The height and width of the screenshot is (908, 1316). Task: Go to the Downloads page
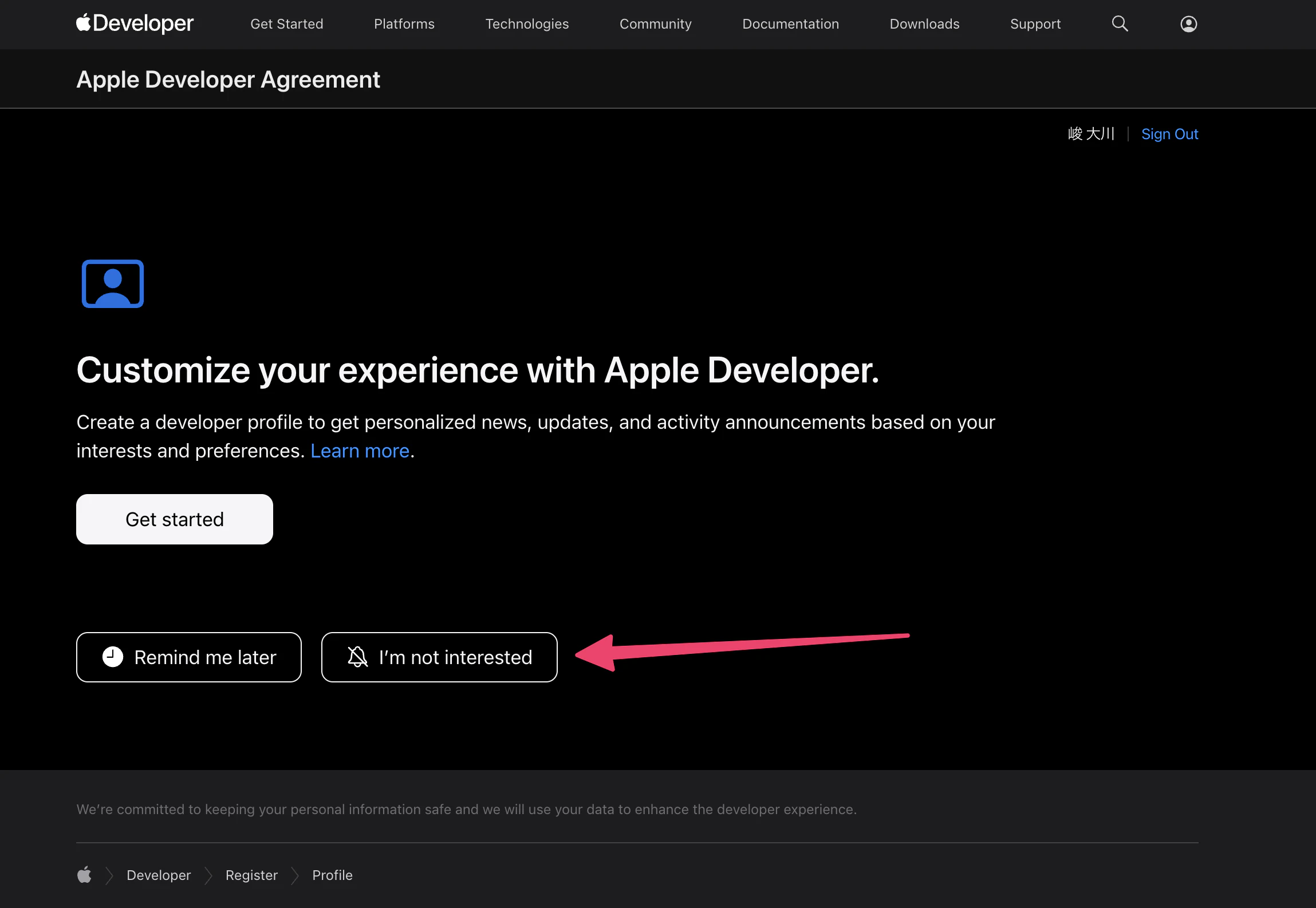(925, 23)
